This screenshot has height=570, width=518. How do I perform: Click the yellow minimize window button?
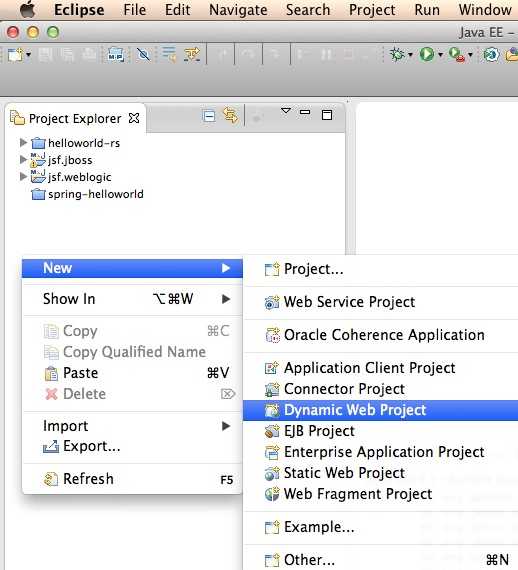point(33,32)
